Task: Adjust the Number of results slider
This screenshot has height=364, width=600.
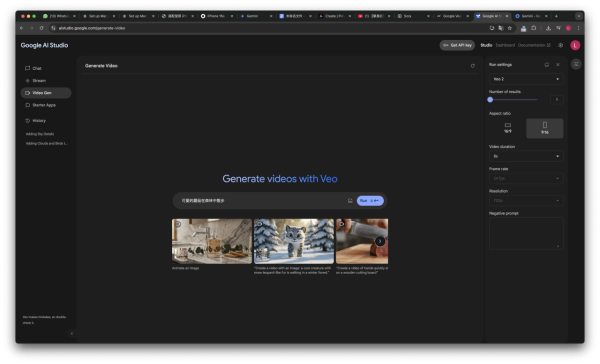Action: [x=513, y=100]
